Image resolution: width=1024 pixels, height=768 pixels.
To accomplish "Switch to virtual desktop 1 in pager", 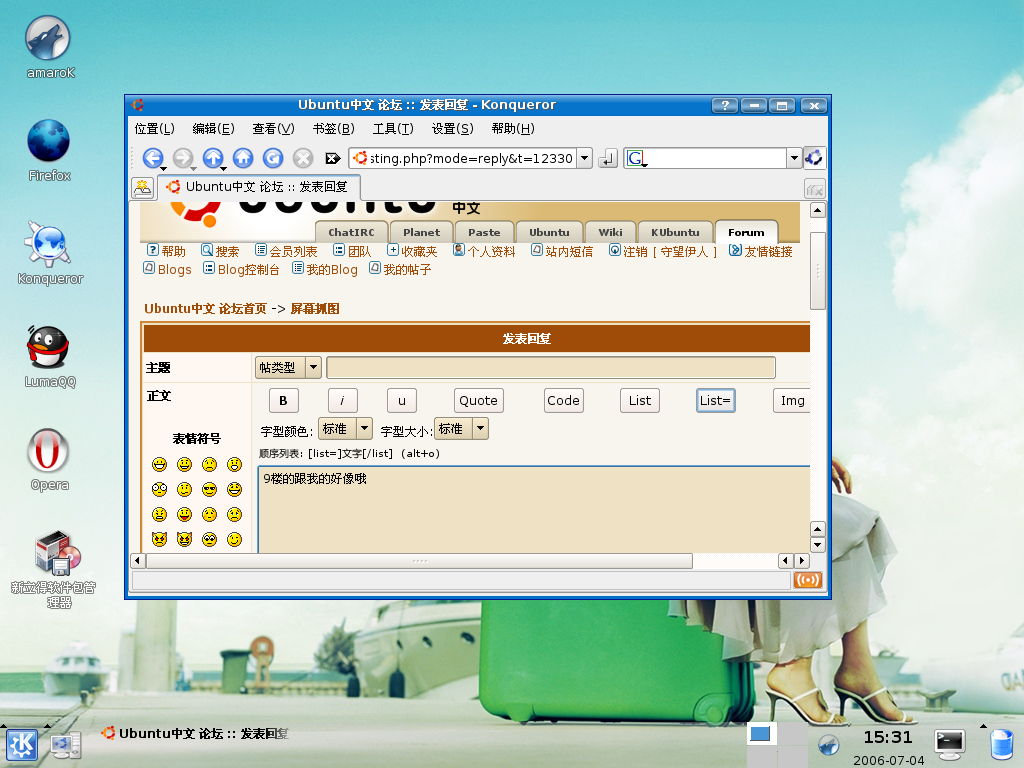I will click(x=760, y=734).
